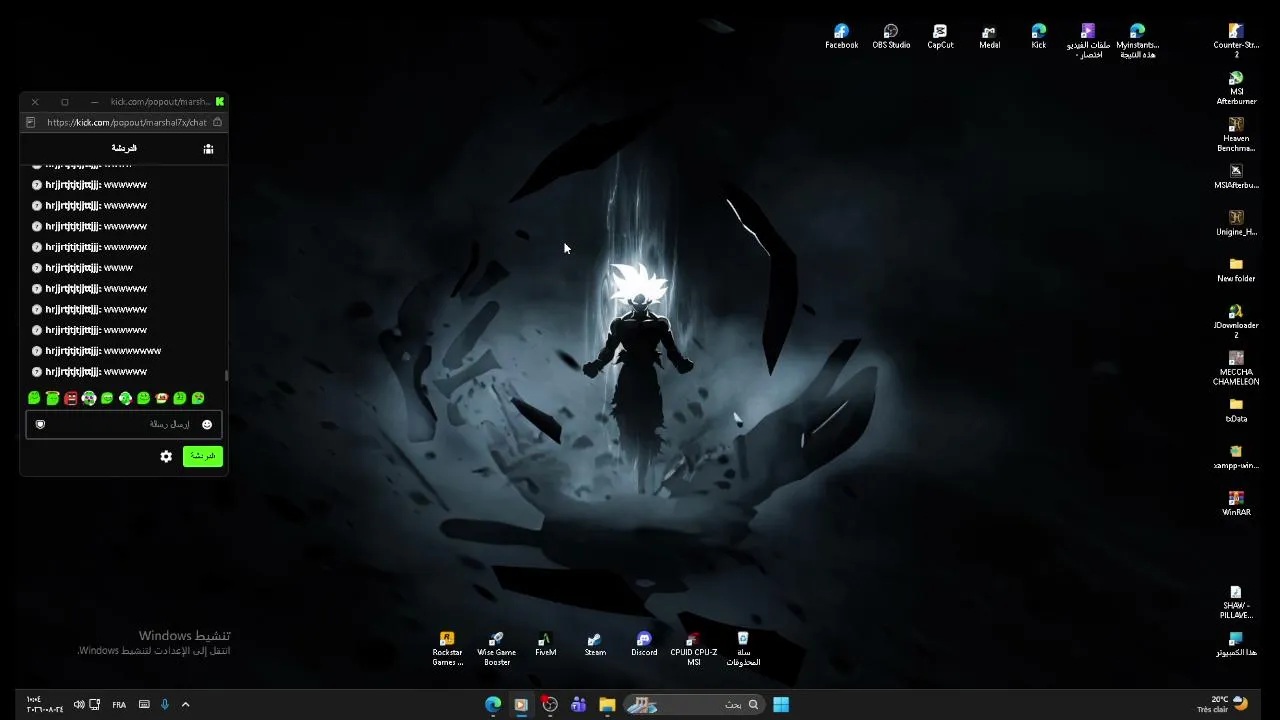
Task: Select the xampp-win installer icon
Action: click(1236, 458)
